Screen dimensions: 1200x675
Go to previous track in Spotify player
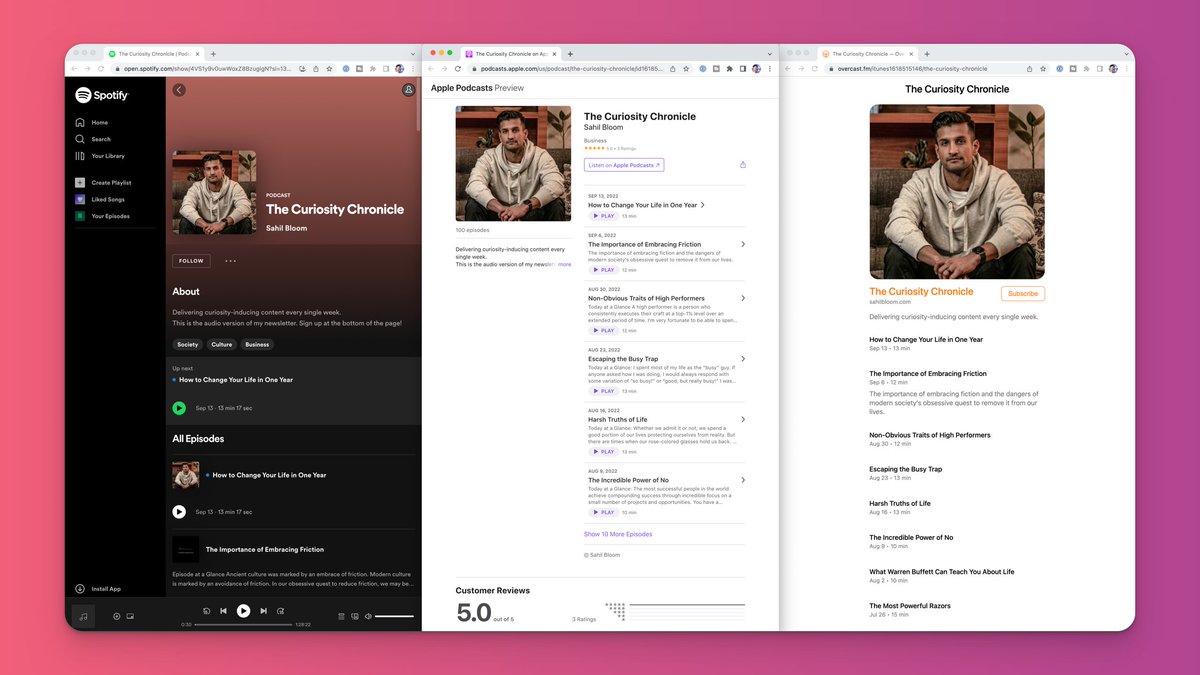(223, 611)
